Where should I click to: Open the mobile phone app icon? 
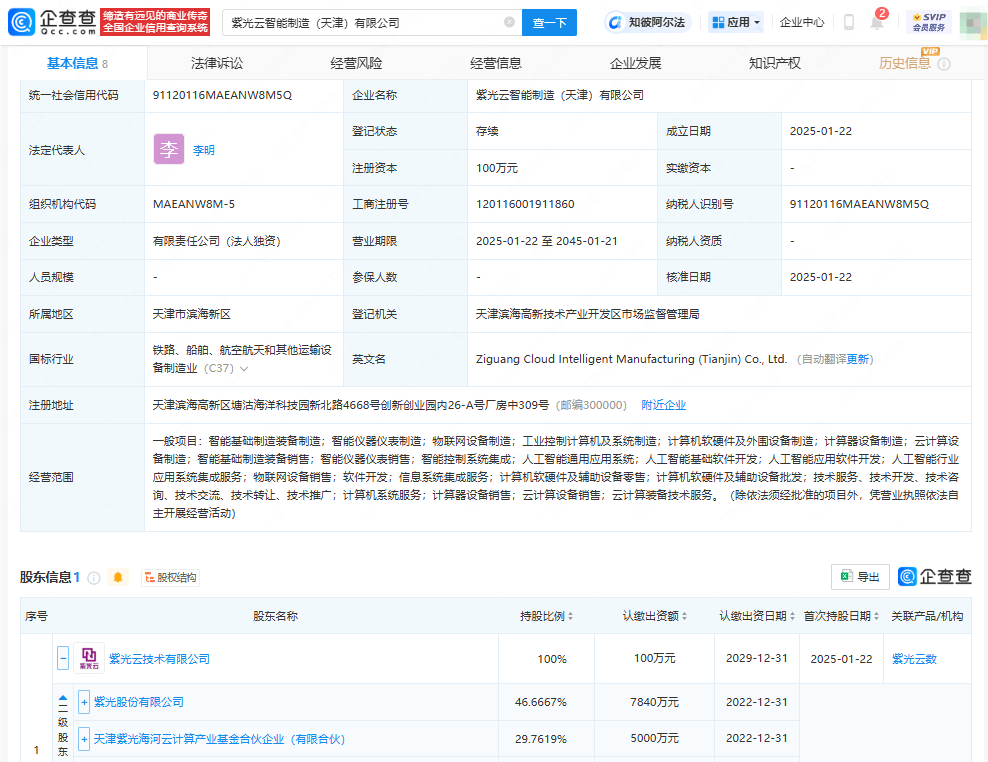(849, 23)
